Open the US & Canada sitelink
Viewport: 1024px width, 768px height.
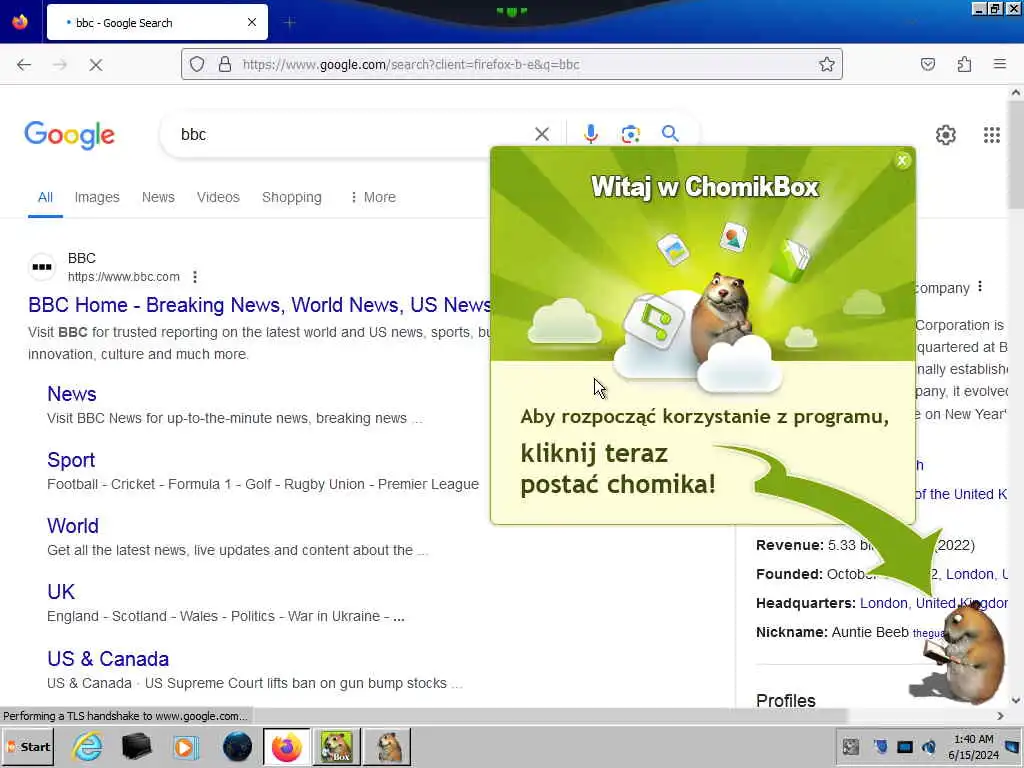(x=108, y=658)
